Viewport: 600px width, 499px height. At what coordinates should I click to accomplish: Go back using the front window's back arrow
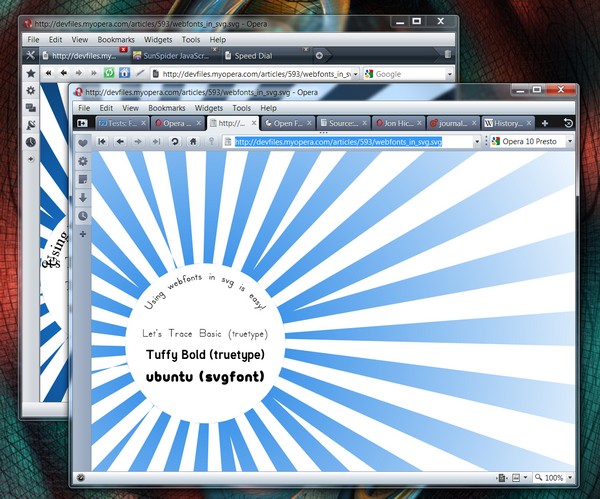tap(120, 142)
